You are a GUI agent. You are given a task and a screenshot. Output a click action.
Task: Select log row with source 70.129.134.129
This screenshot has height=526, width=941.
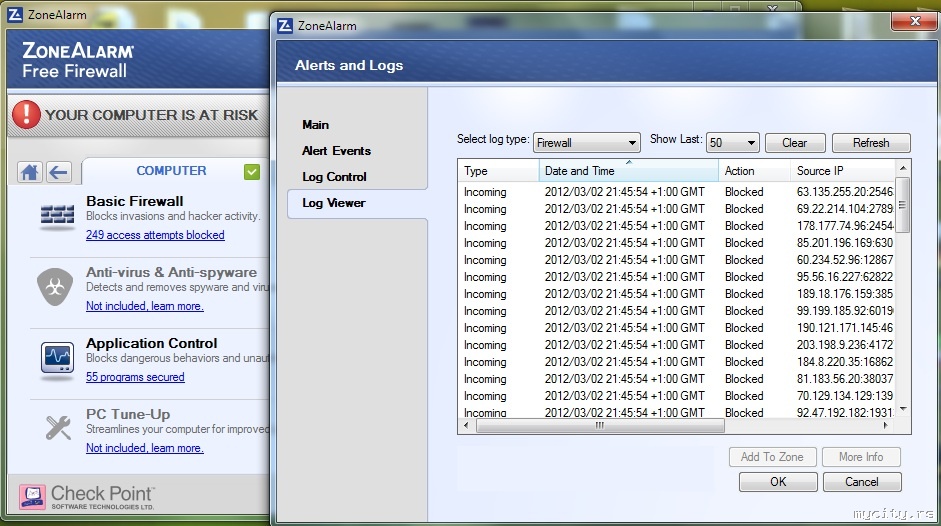pyautogui.click(x=676, y=396)
